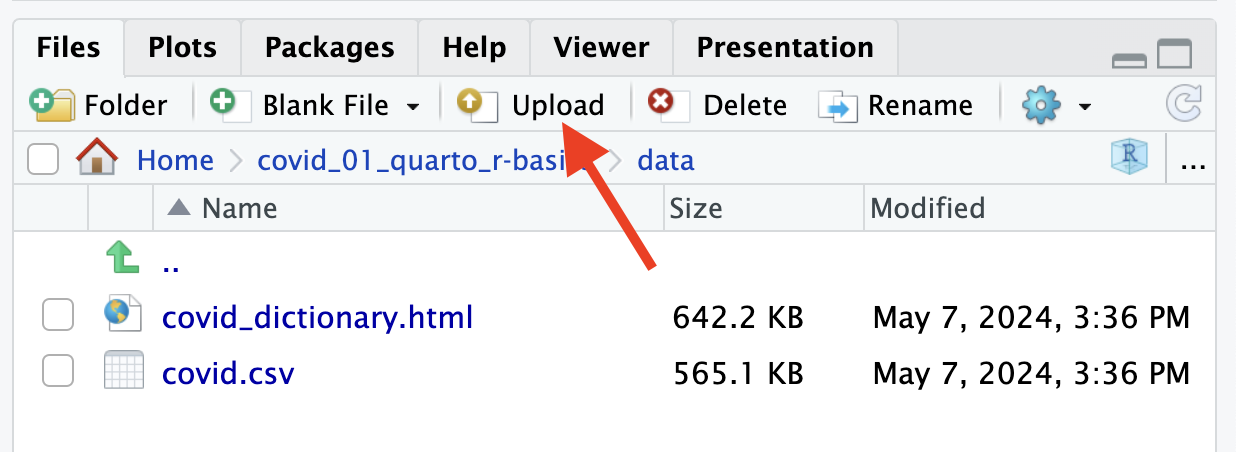This screenshot has height=452, width=1236.
Task: Open the gear More options menu
Action: [x=1041, y=105]
